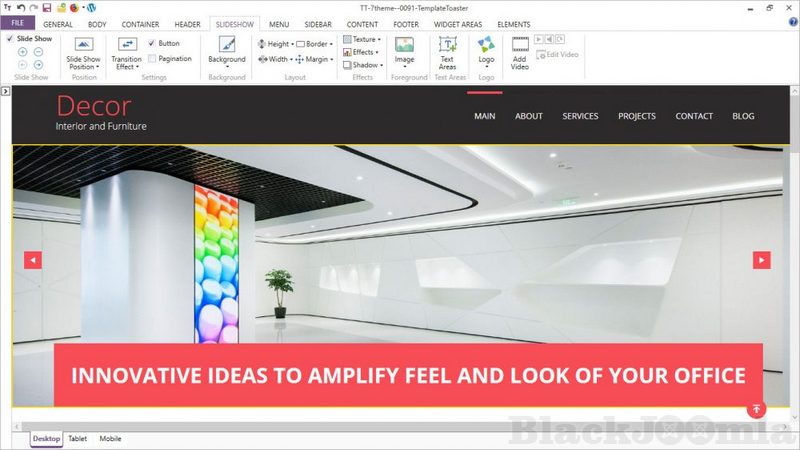Click the WordPress icon in title bar
The image size is (800, 450).
[89, 7]
